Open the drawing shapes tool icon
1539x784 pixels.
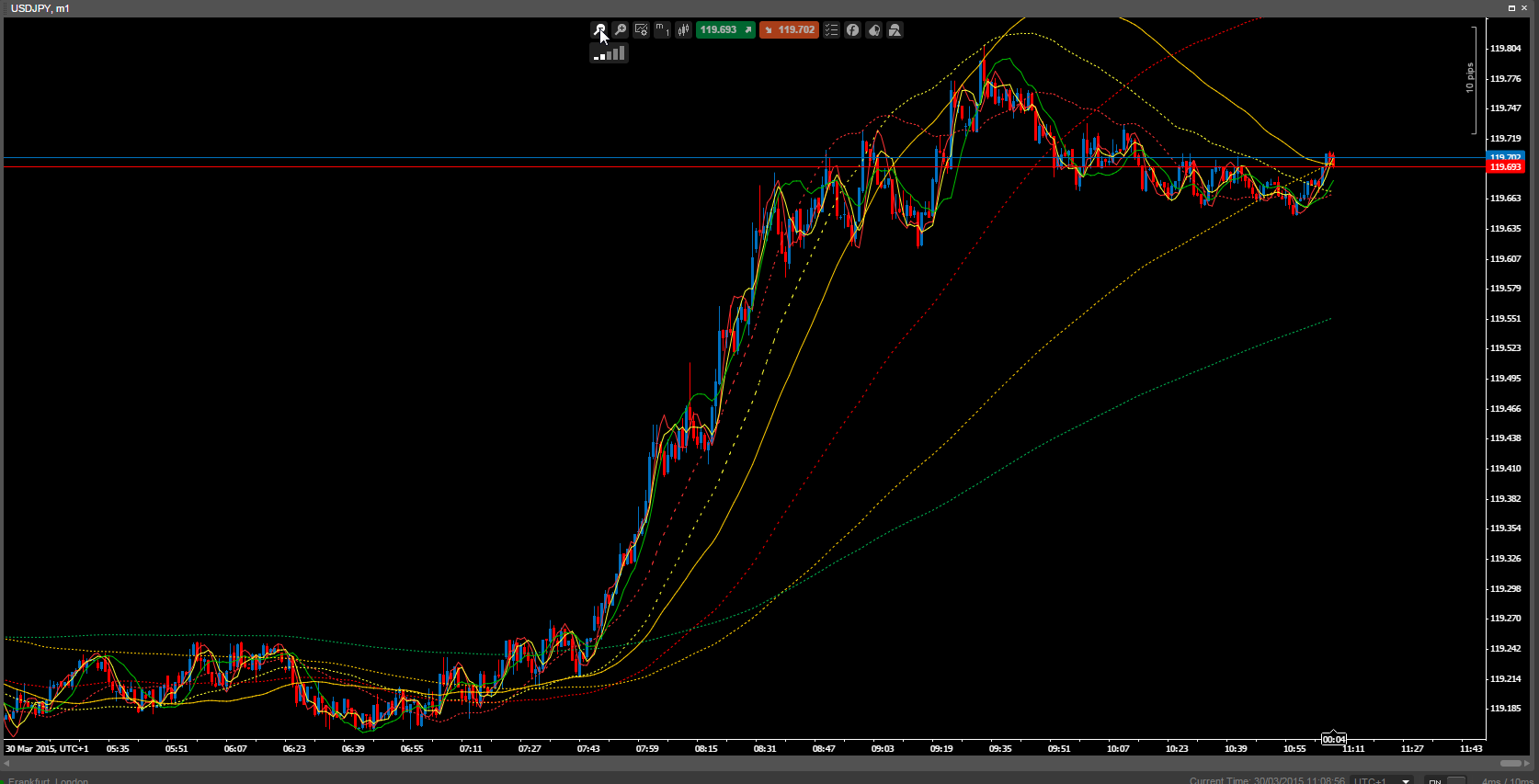895,30
